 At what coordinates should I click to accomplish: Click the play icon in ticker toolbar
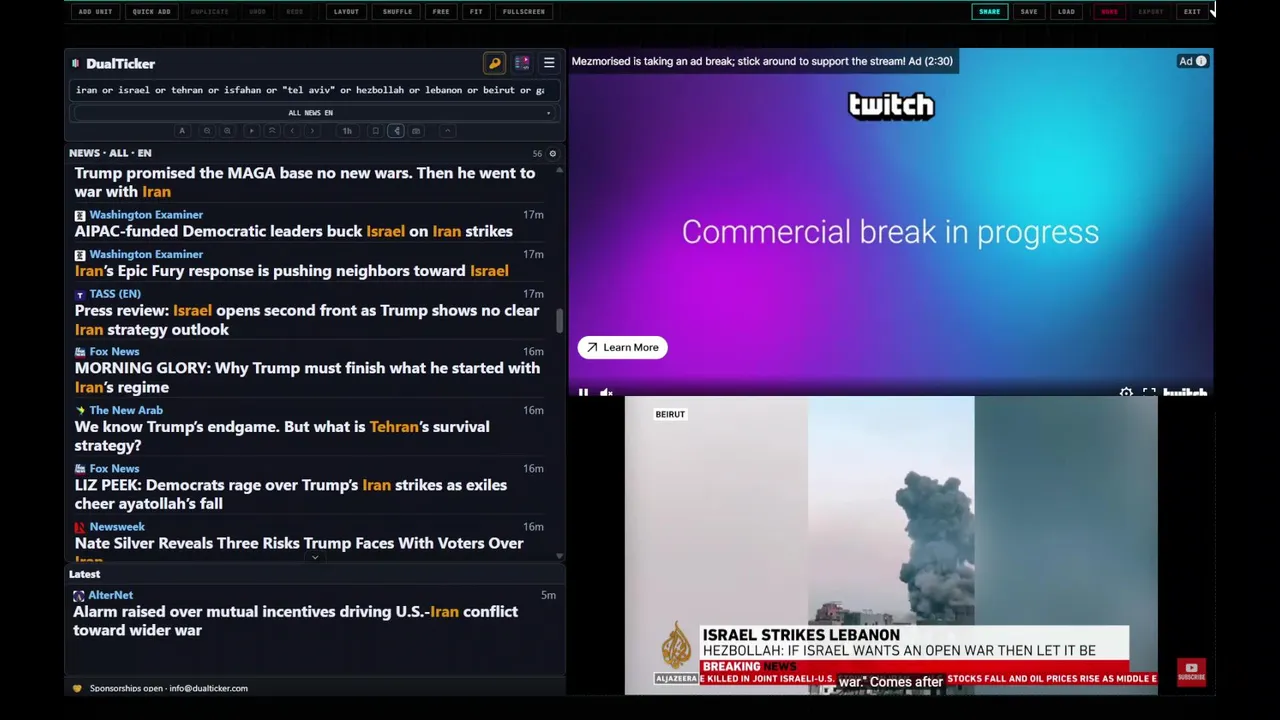click(x=252, y=131)
